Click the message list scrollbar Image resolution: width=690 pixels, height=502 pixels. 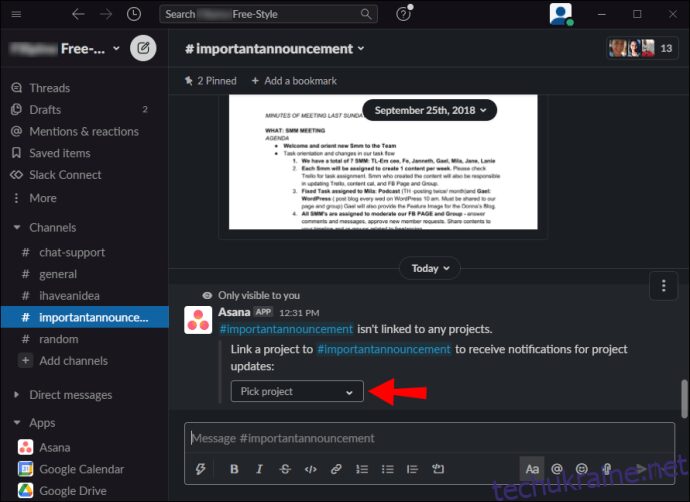685,399
